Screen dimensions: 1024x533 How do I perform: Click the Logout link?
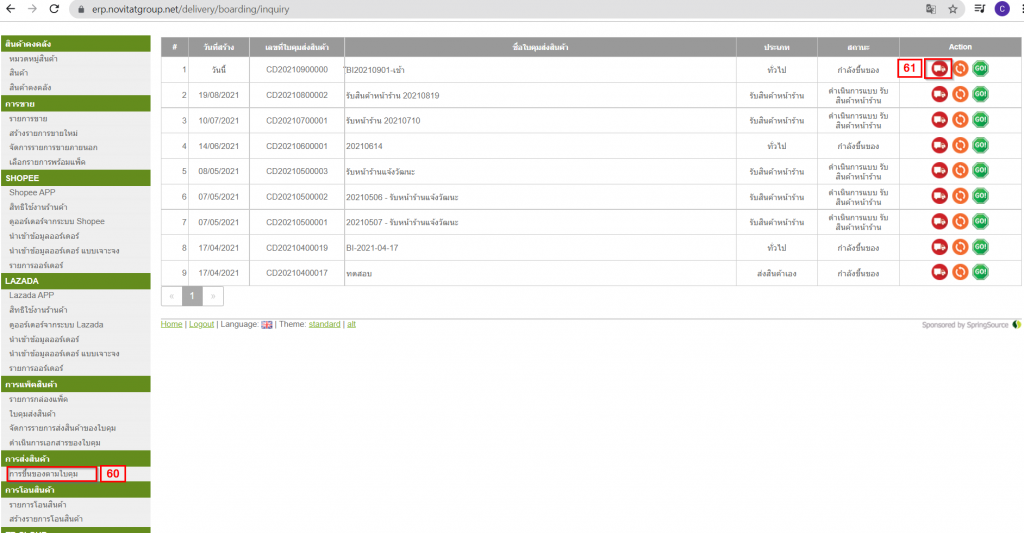(201, 325)
